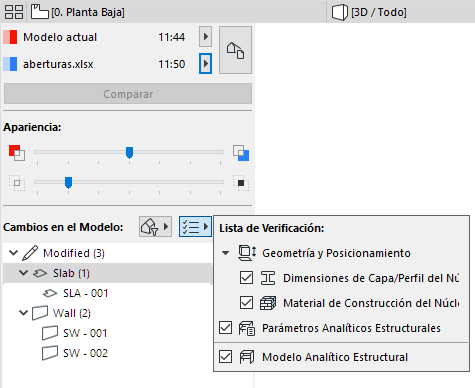Select the SW - 001 wall item
The image size is (475, 388).
pos(85,333)
